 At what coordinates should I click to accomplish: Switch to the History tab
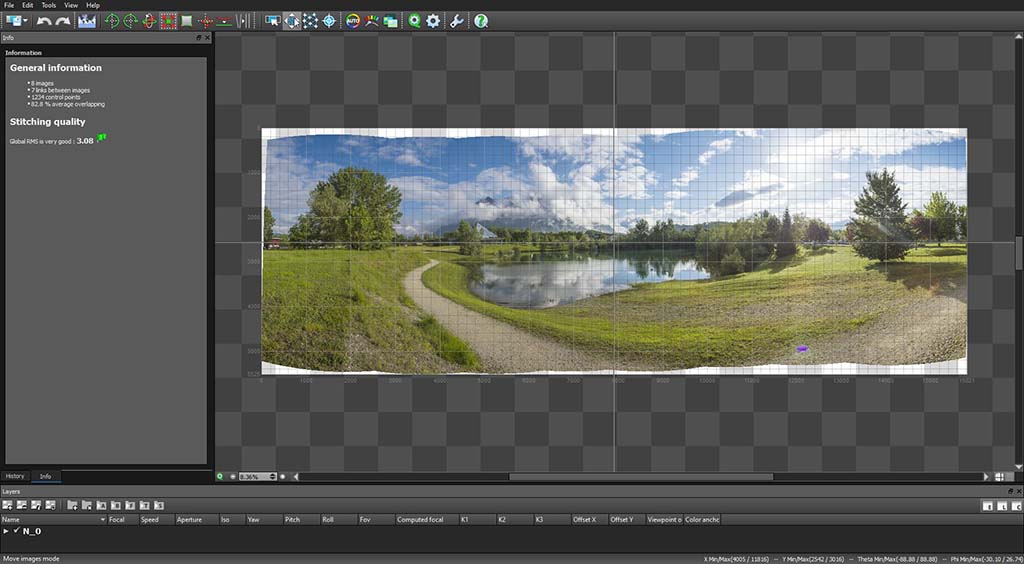pyautogui.click(x=15, y=476)
